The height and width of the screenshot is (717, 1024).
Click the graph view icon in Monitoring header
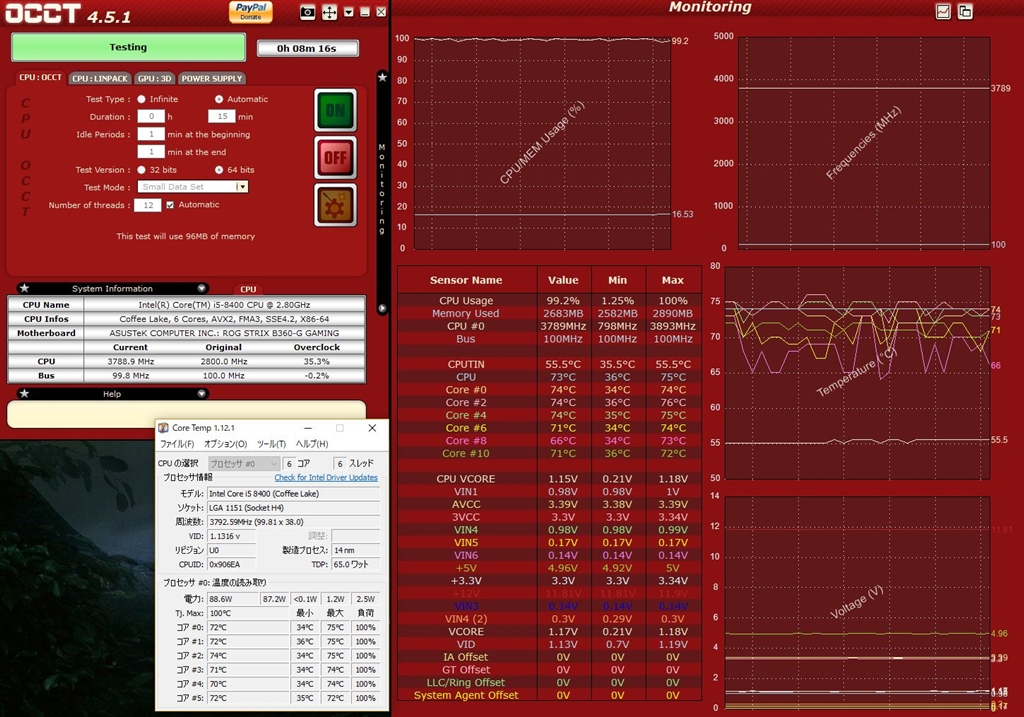(x=943, y=11)
